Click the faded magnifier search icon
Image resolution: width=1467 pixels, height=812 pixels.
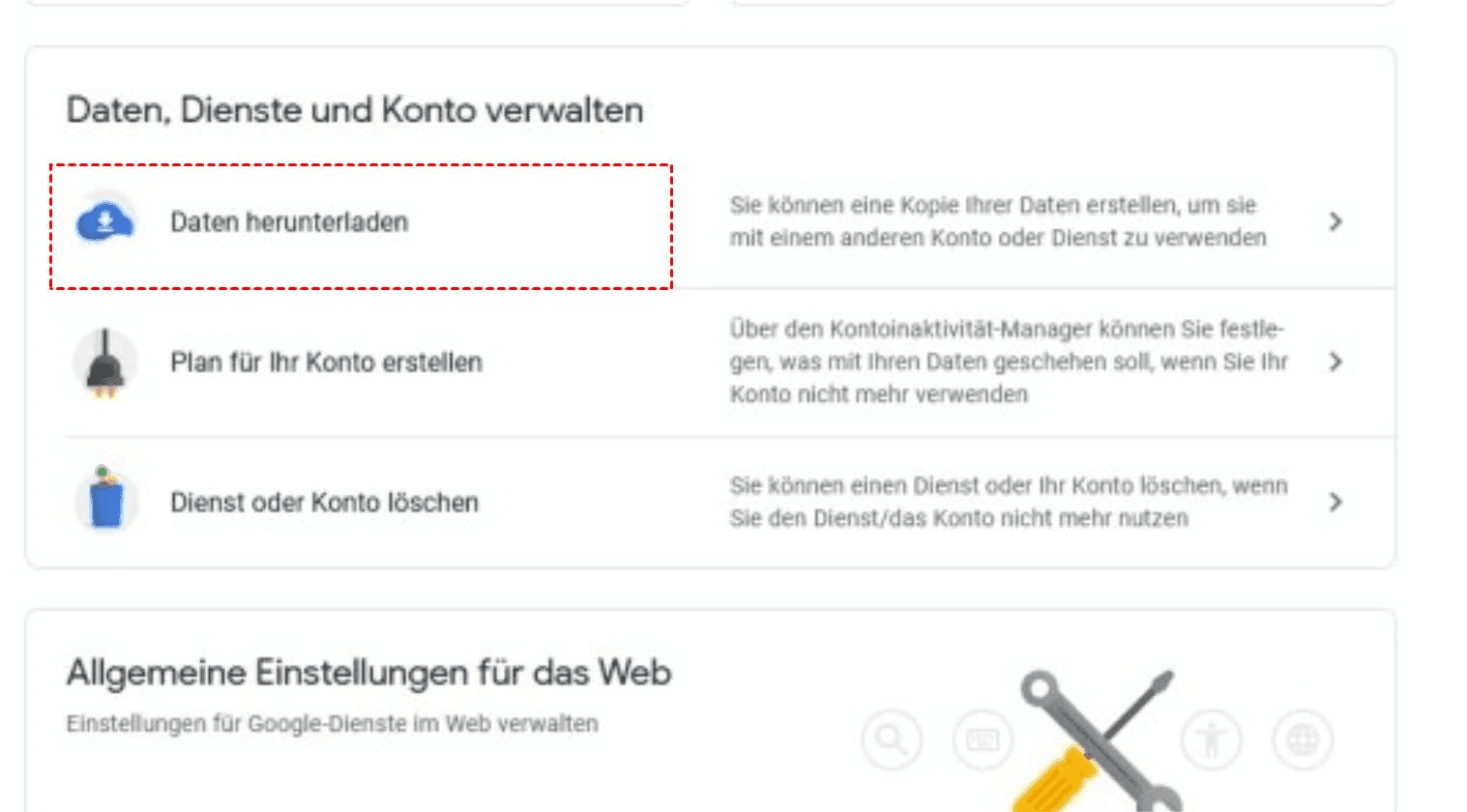click(892, 740)
